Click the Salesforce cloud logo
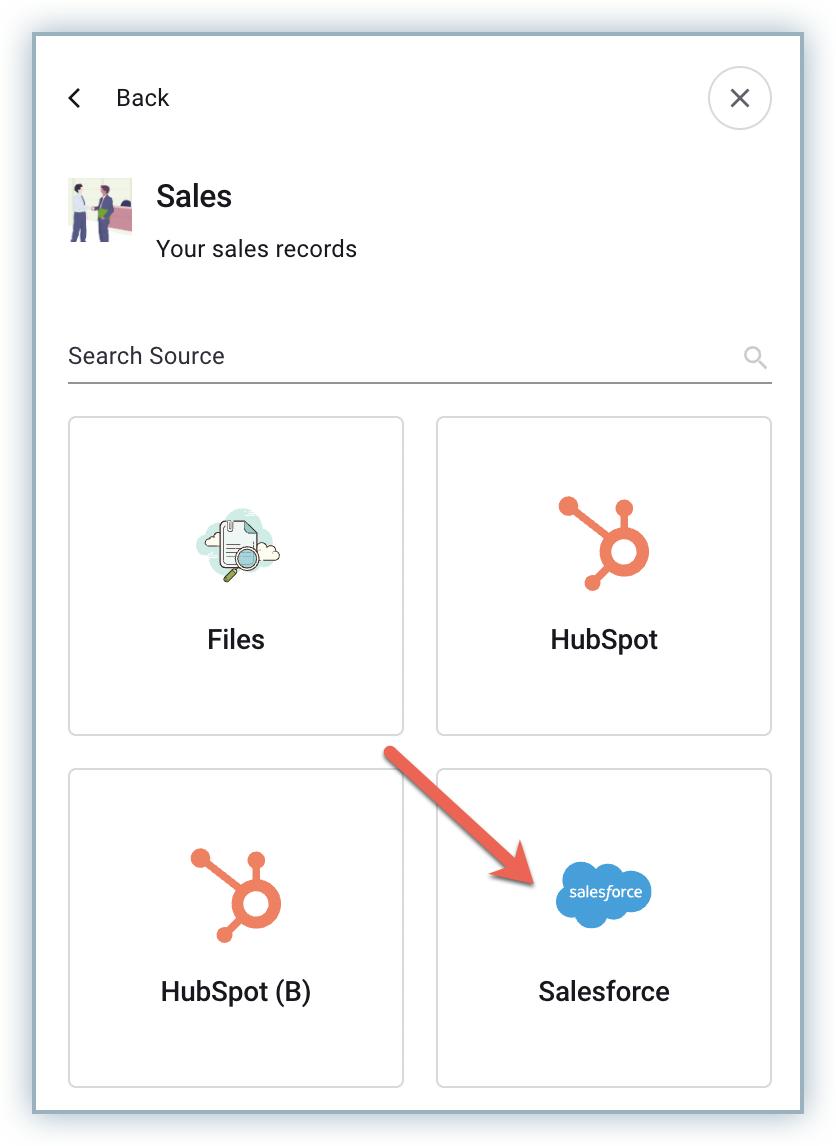 pos(604,893)
